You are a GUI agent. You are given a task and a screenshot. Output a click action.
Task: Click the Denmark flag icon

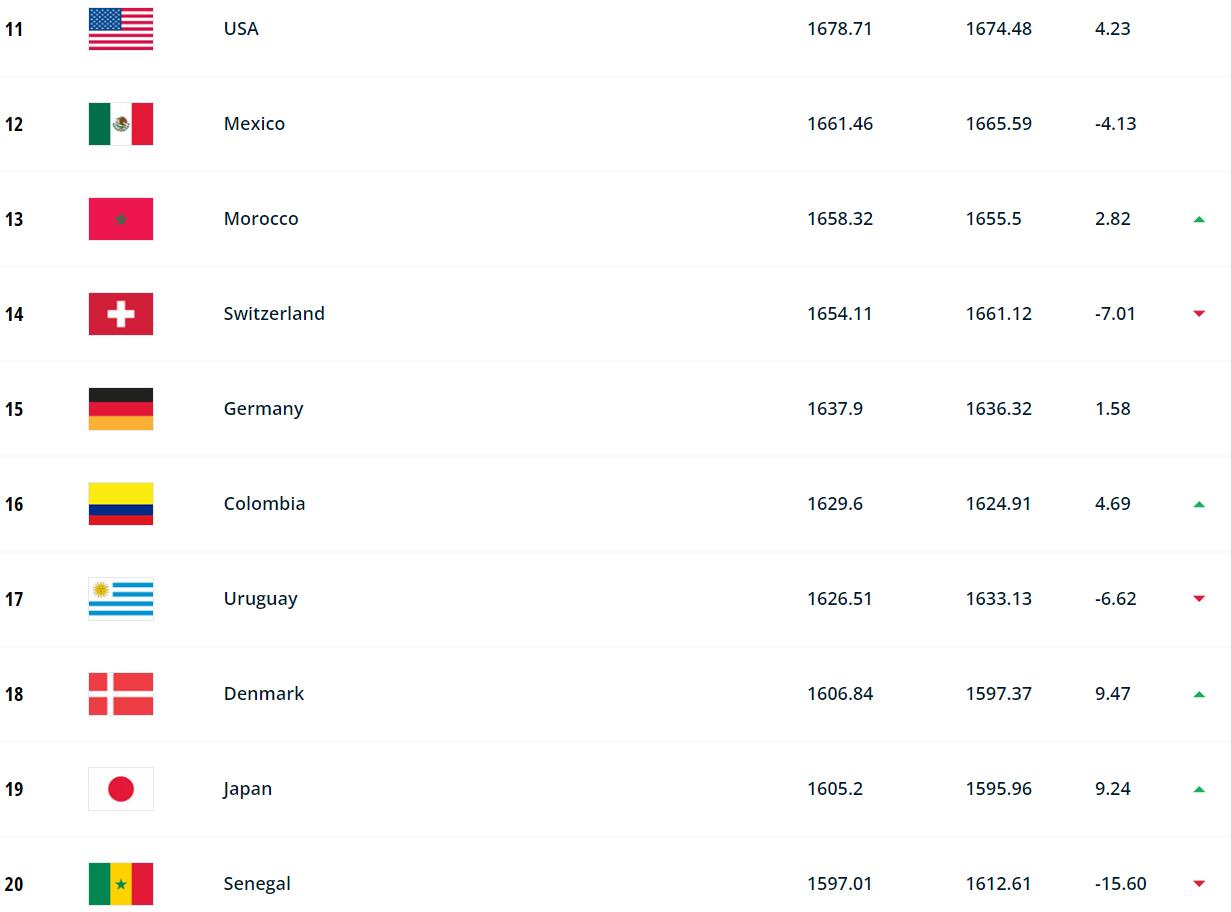pyautogui.click(x=121, y=694)
